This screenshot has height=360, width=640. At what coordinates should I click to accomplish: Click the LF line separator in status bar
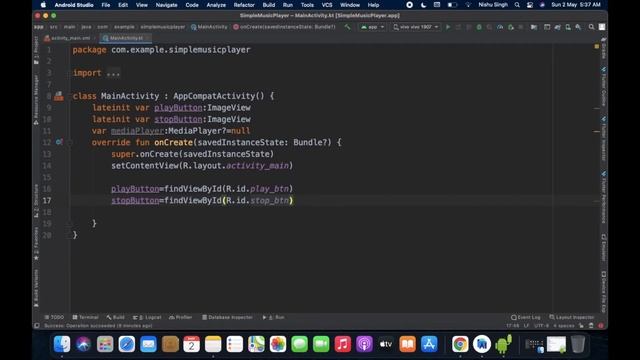pos(527,326)
